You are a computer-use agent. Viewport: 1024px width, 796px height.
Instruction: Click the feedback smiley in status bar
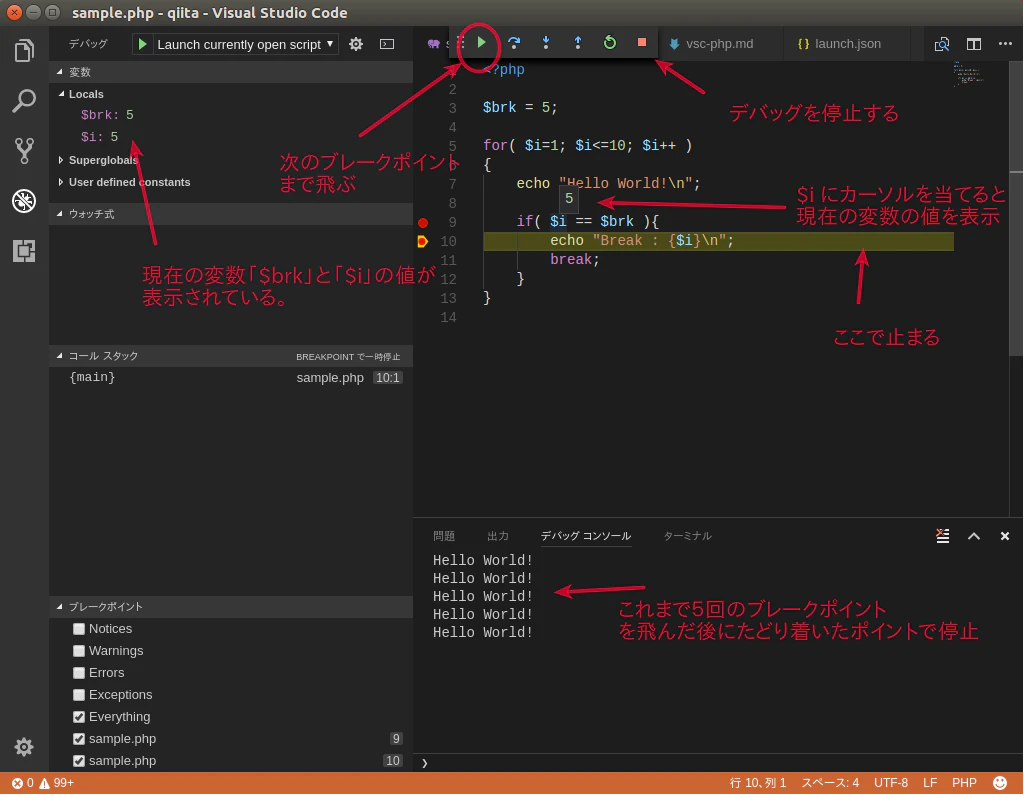(1000, 783)
